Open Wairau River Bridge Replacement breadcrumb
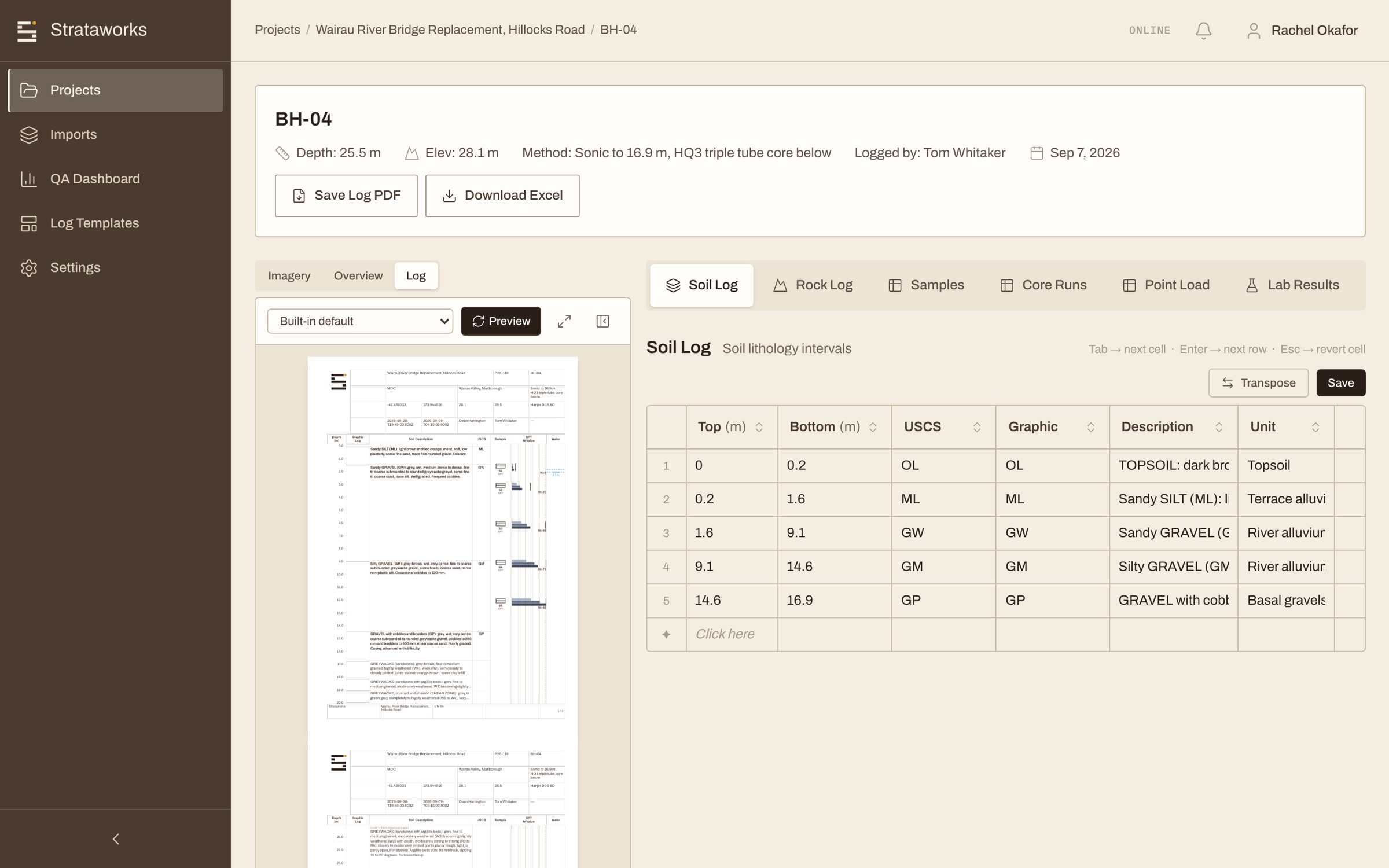This screenshot has height=868, width=1389. click(450, 30)
